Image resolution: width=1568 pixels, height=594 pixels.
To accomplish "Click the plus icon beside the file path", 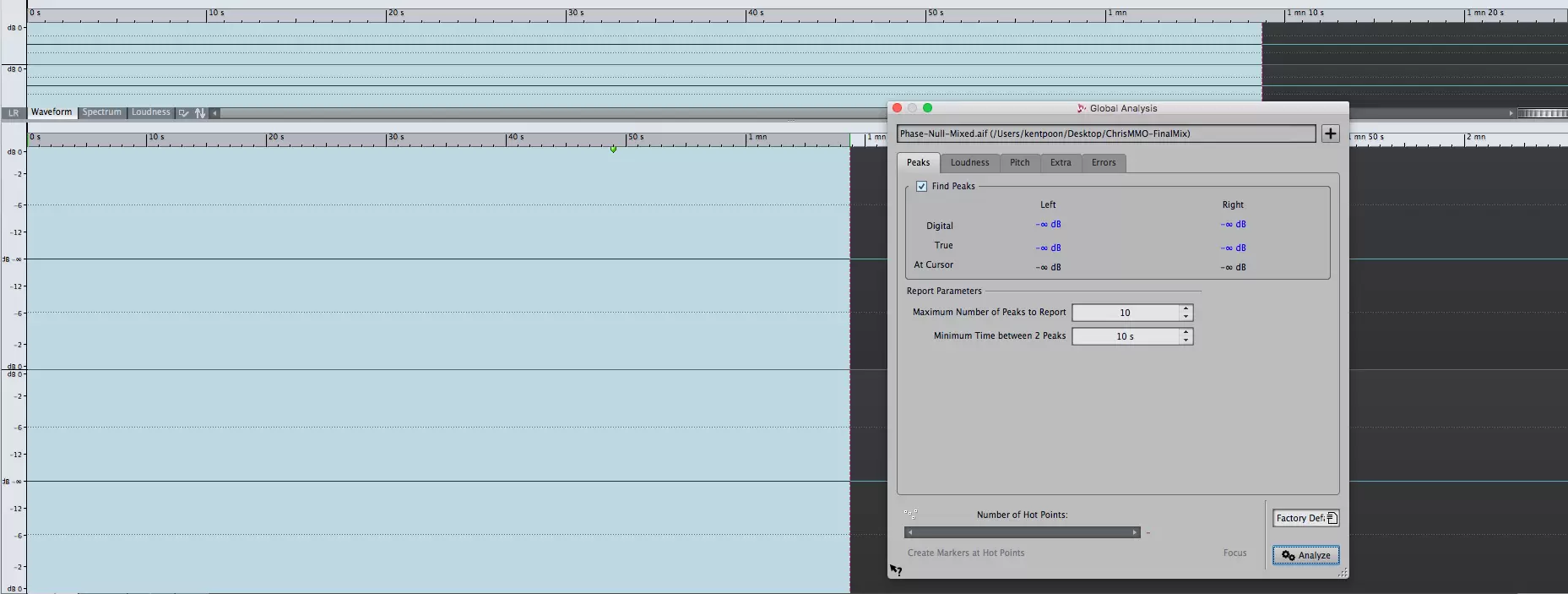I will tap(1330, 134).
